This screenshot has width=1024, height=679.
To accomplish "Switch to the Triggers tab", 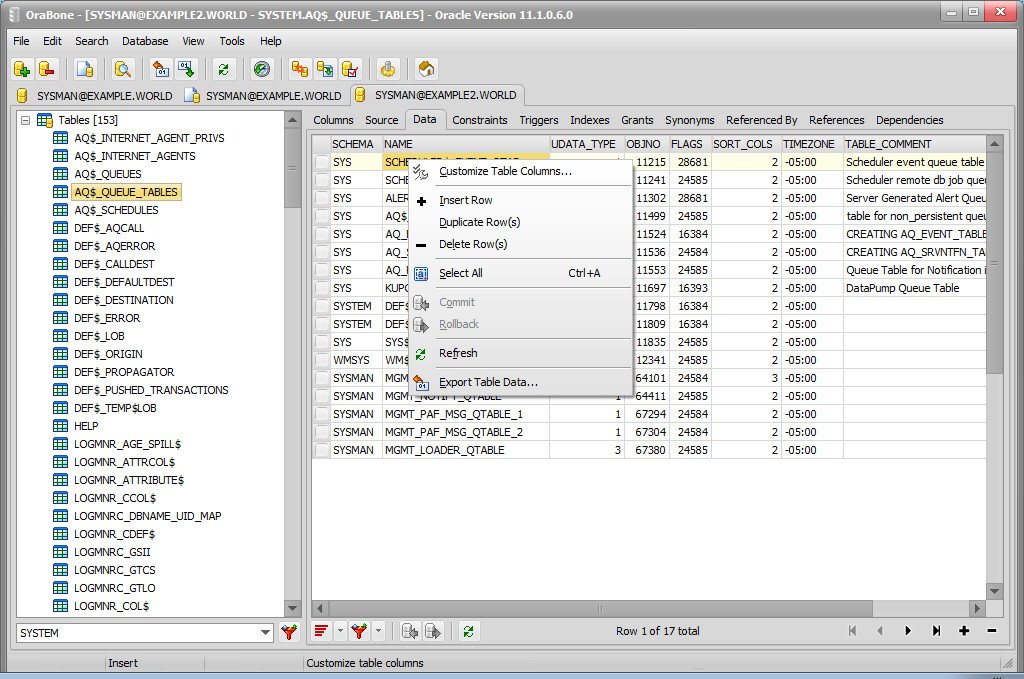I will [x=539, y=120].
